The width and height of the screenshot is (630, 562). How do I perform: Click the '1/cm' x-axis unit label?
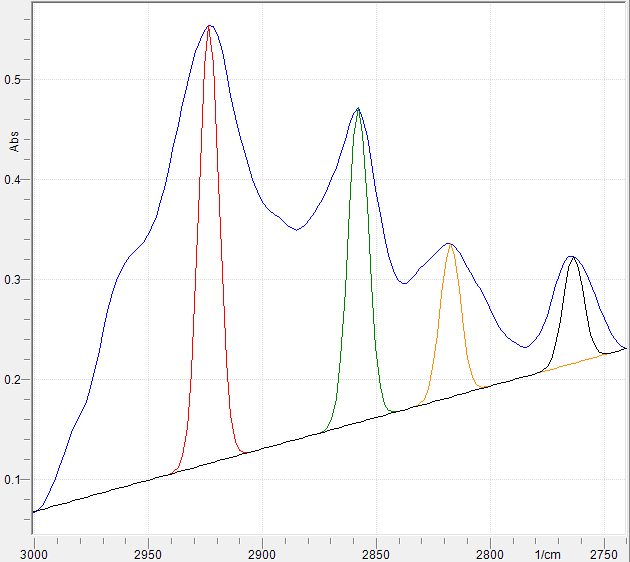tap(548, 553)
